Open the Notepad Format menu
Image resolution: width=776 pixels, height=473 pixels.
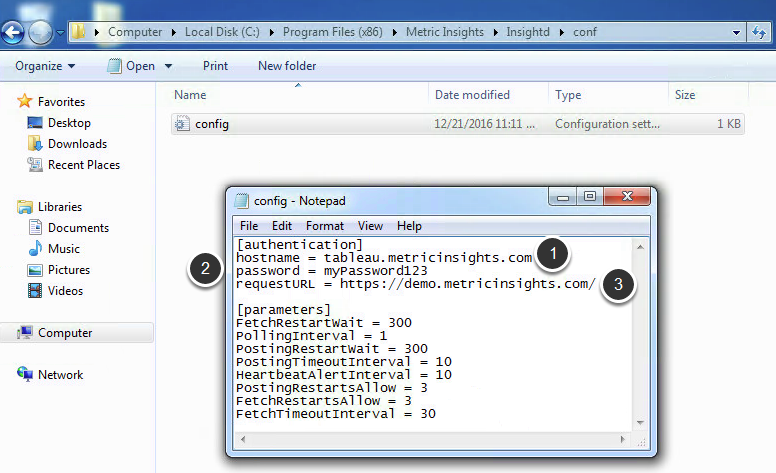click(x=325, y=226)
